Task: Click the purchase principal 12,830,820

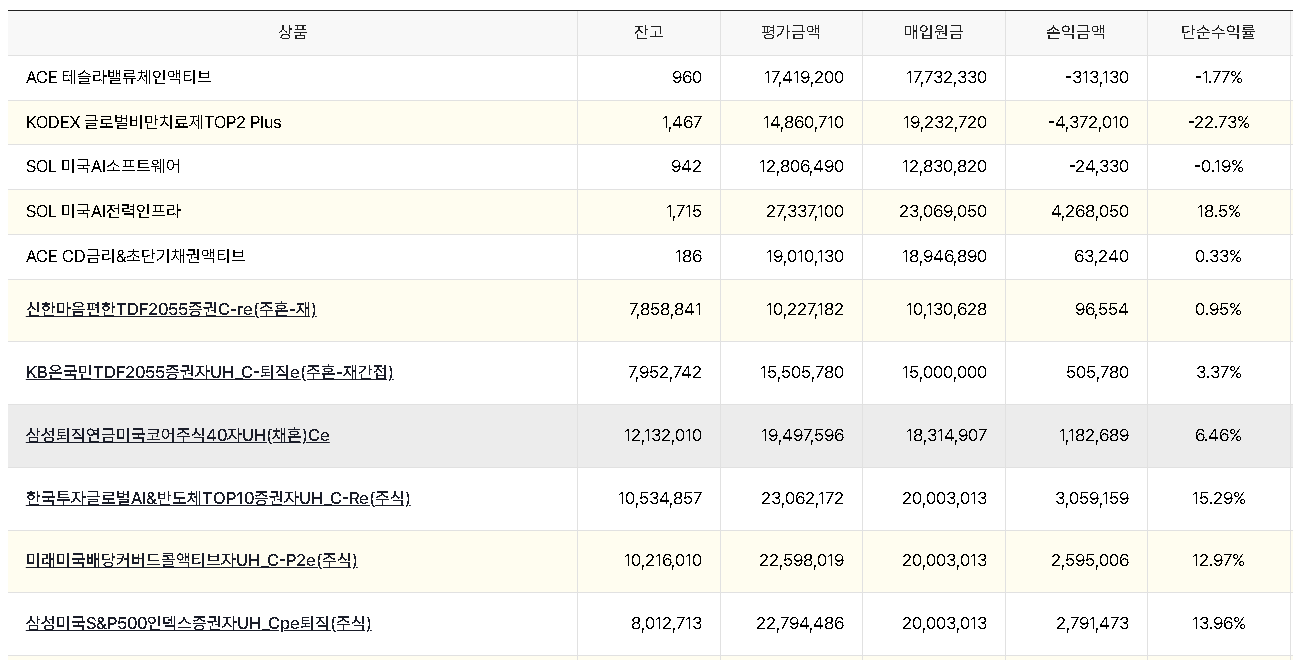Action: pyautogui.click(x=945, y=166)
